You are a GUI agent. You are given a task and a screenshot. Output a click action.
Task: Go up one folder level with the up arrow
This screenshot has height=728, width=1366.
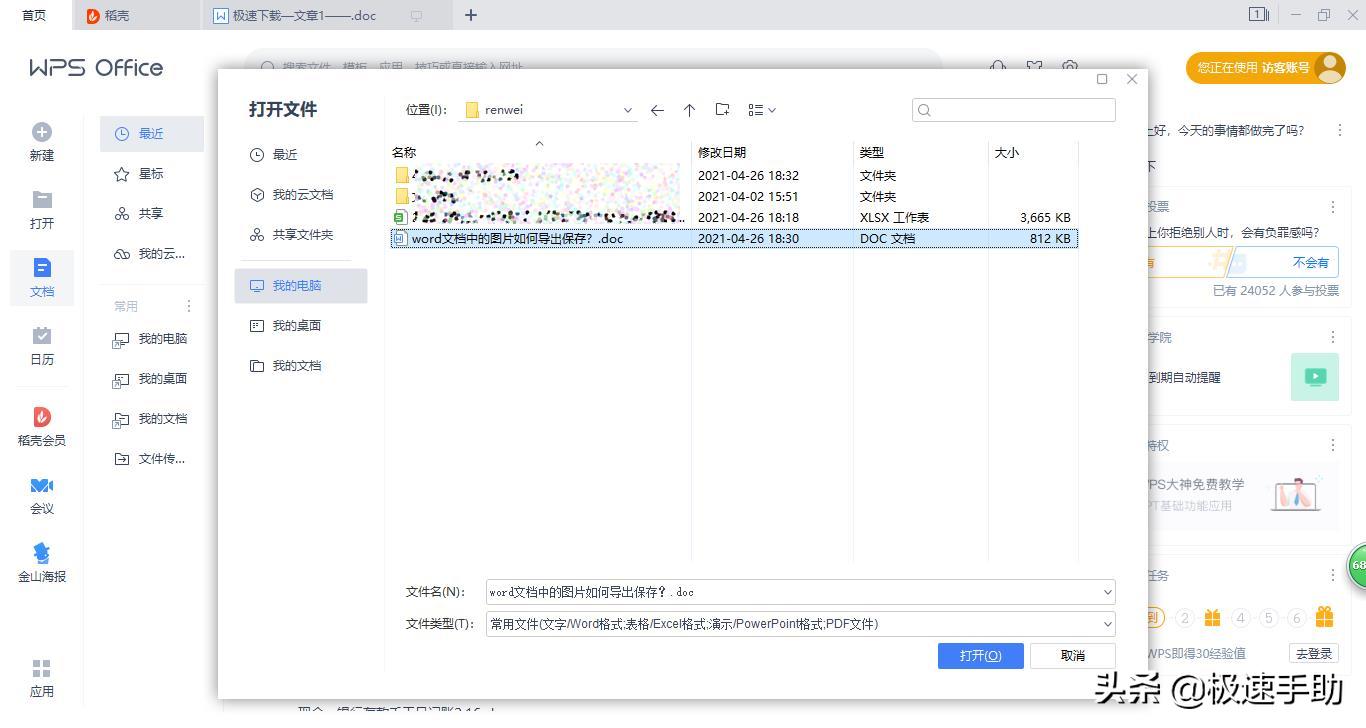pos(689,110)
